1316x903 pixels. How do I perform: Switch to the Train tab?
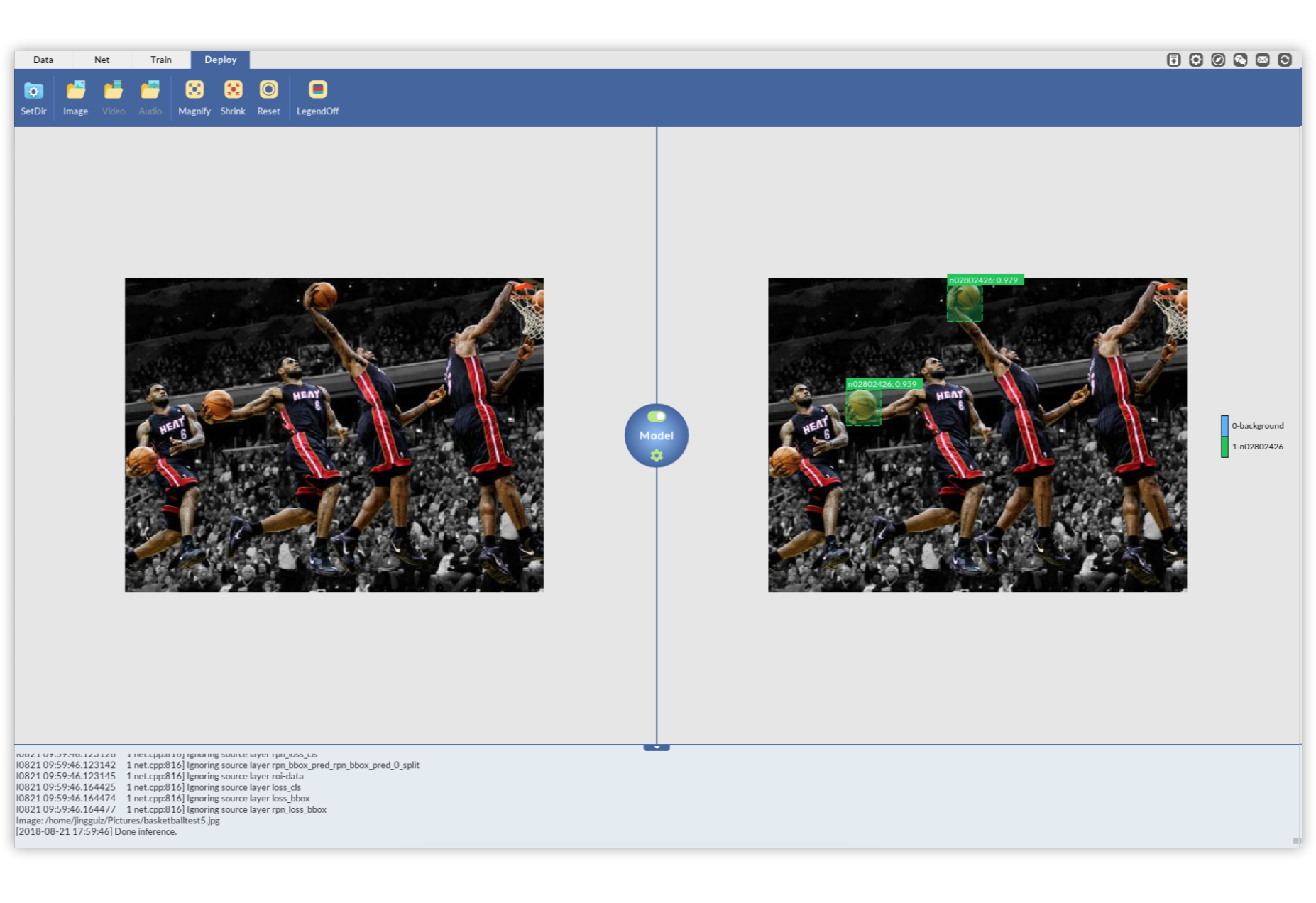click(x=161, y=60)
